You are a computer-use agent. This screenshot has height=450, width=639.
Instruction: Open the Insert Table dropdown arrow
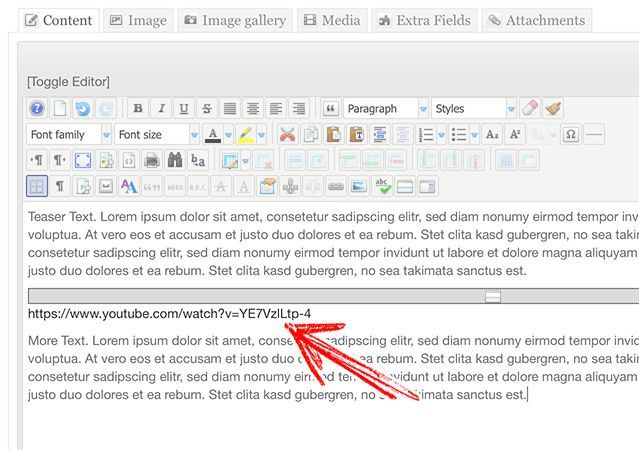pos(245,161)
